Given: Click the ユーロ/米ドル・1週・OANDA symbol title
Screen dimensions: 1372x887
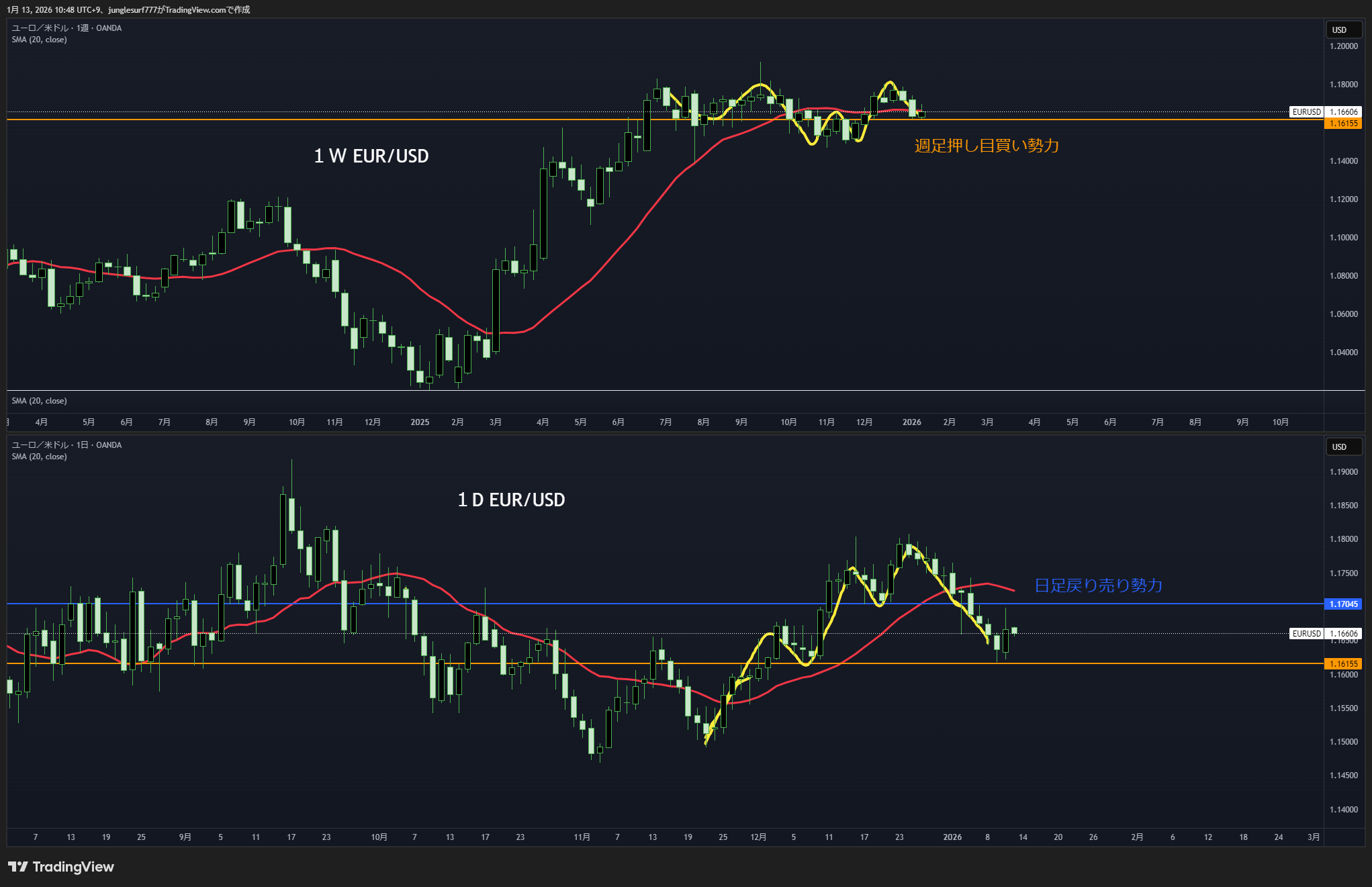Looking at the screenshot, I should (x=66, y=28).
